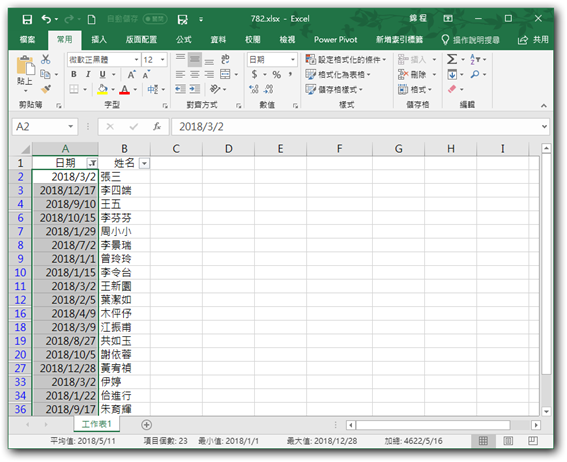Click the AutoSum sigma icon

click(452, 59)
